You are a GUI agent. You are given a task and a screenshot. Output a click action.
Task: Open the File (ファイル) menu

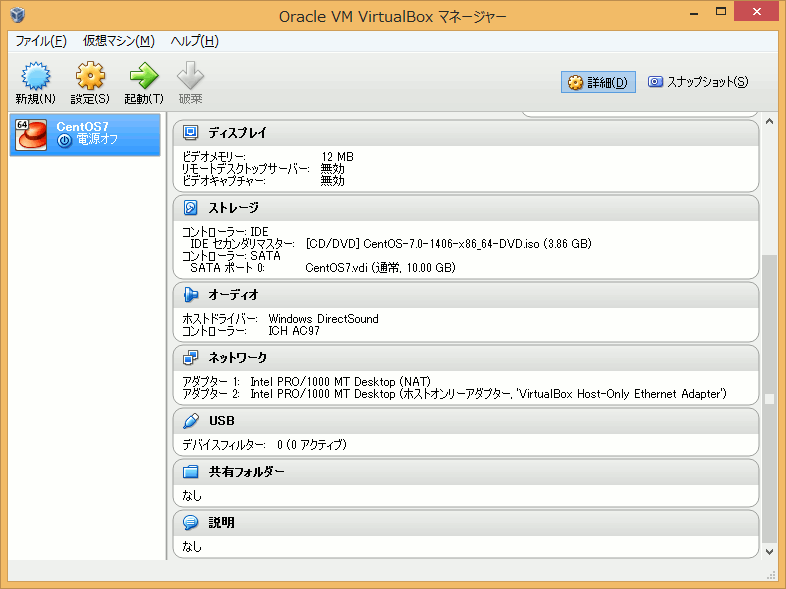click(x=40, y=41)
